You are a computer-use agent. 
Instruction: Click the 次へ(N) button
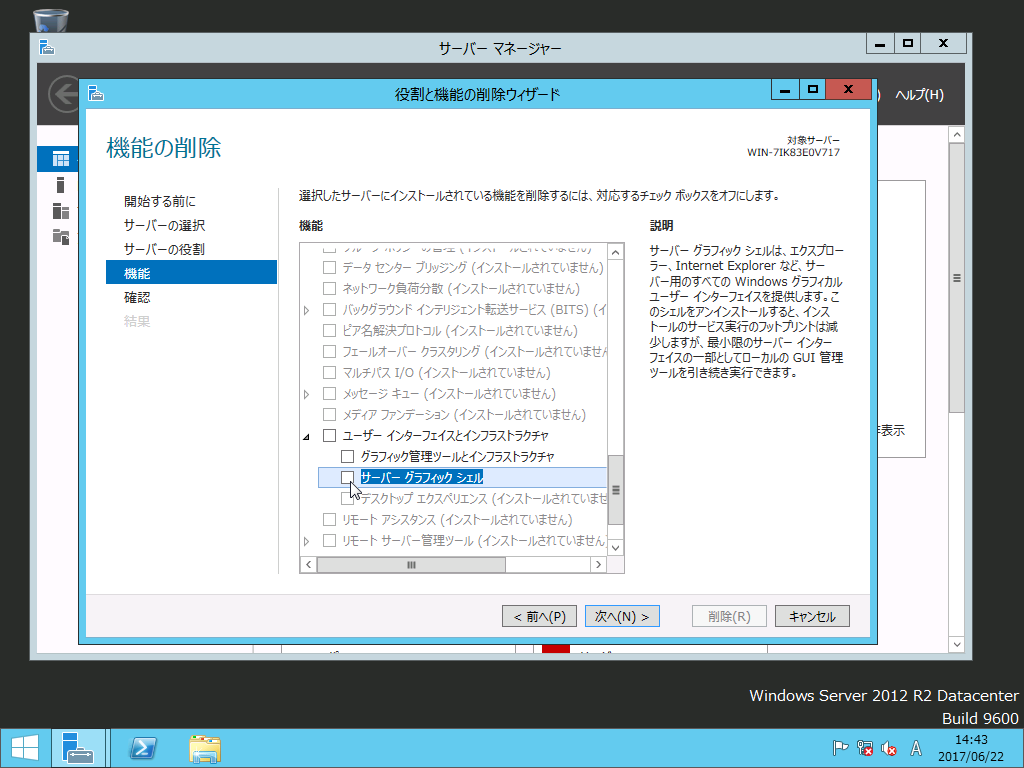click(622, 615)
